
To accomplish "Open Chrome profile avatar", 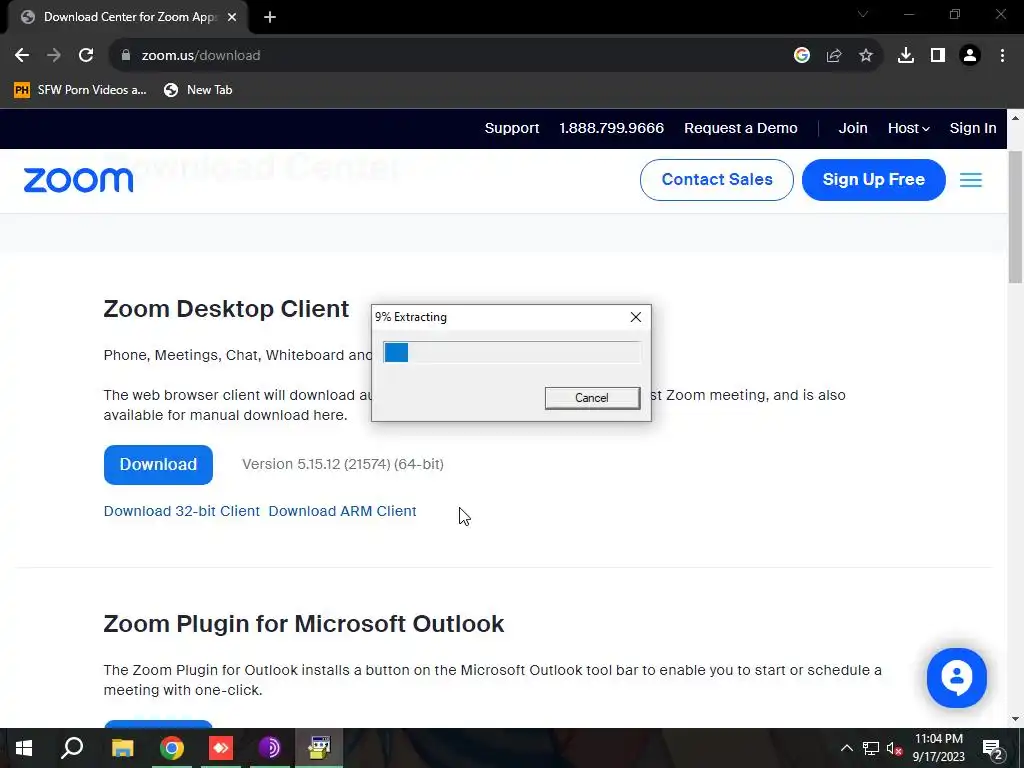I will pyautogui.click(x=970, y=56).
